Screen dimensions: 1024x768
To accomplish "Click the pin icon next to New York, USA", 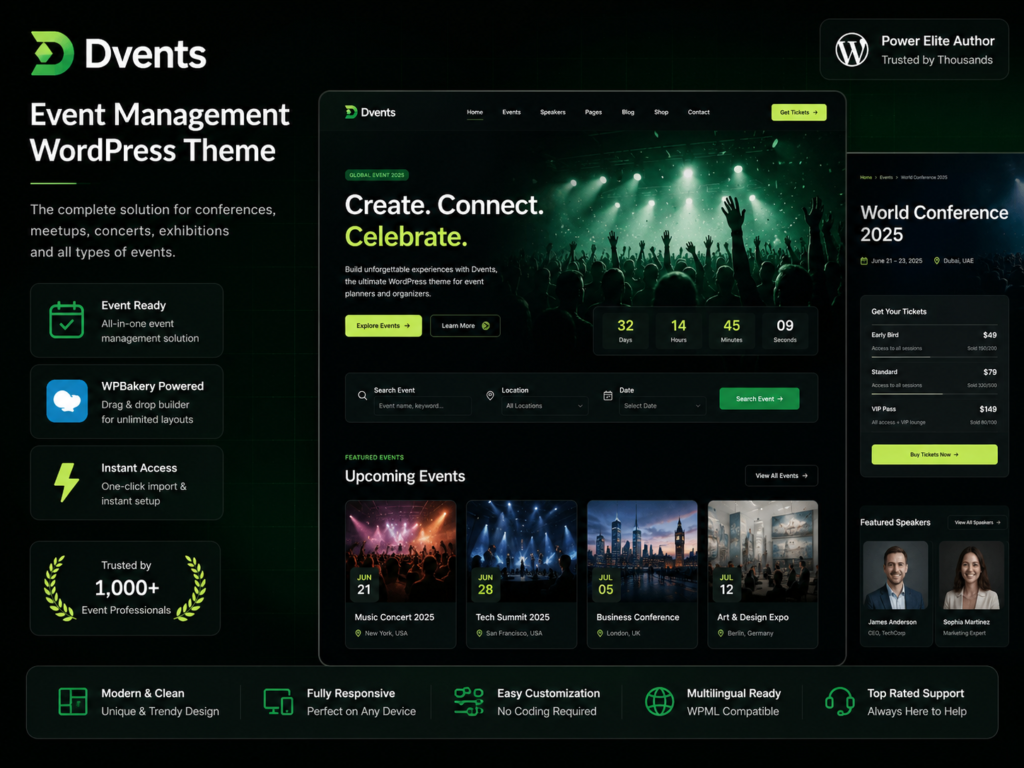I will [358, 633].
